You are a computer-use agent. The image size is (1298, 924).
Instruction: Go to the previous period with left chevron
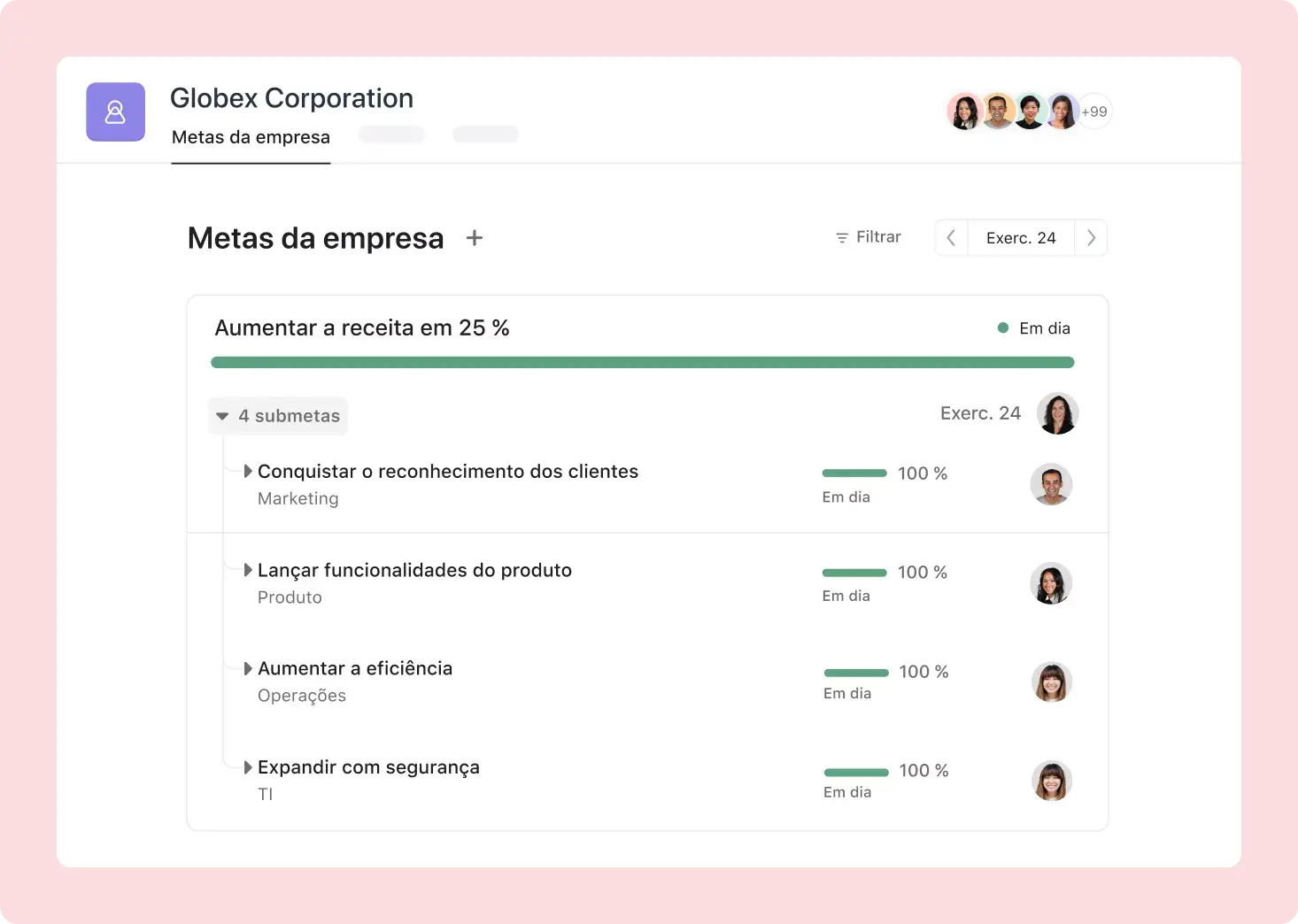[951, 238]
